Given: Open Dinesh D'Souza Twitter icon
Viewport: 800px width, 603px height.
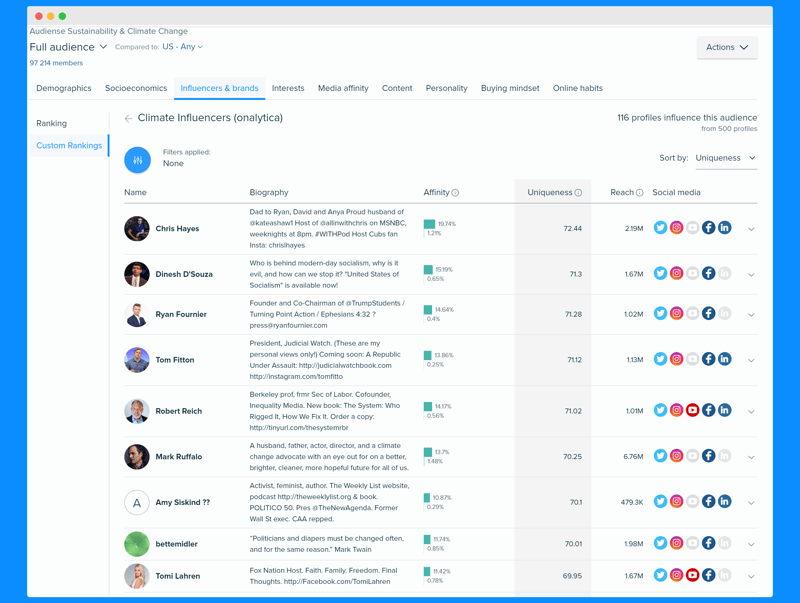Looking at the screenshot, I should pos(660,273).
